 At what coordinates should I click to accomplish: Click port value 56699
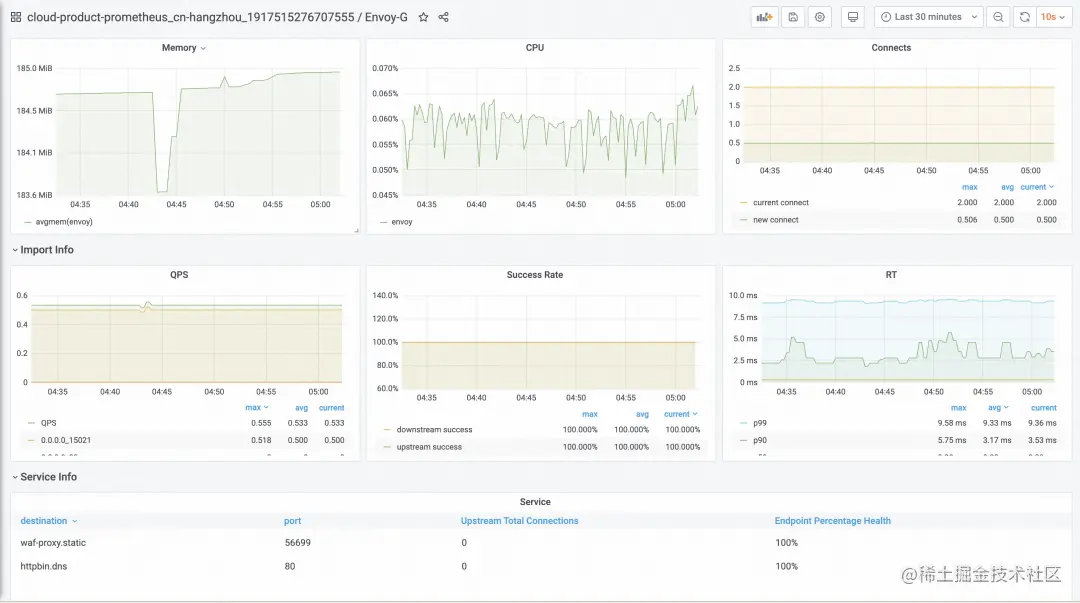coord(298,543)
